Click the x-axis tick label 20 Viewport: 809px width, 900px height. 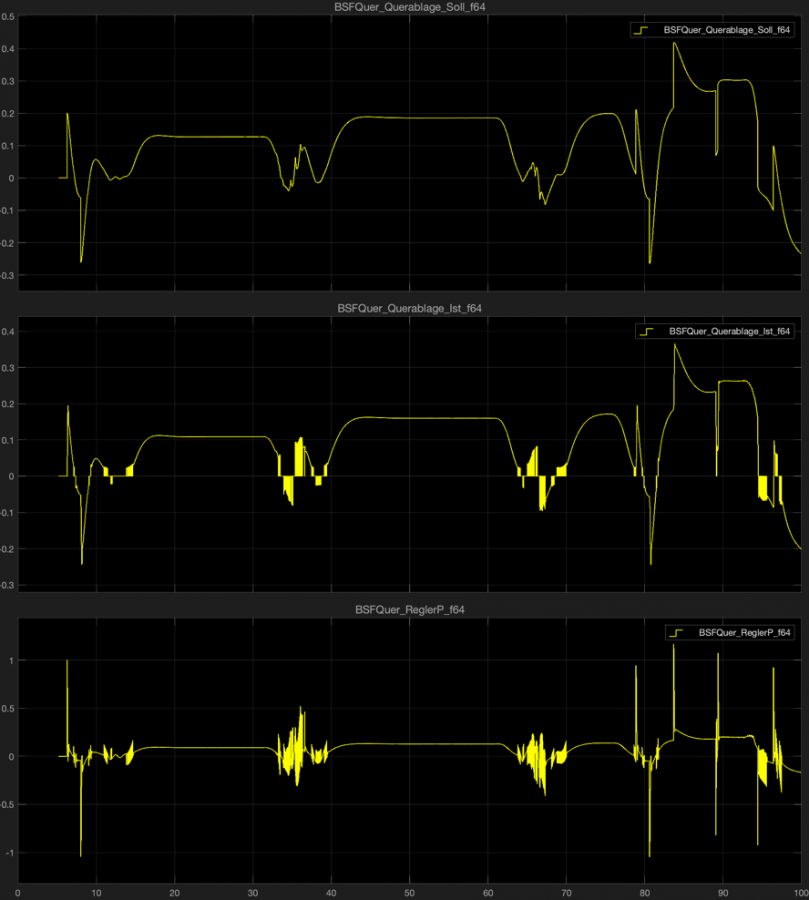174,891
